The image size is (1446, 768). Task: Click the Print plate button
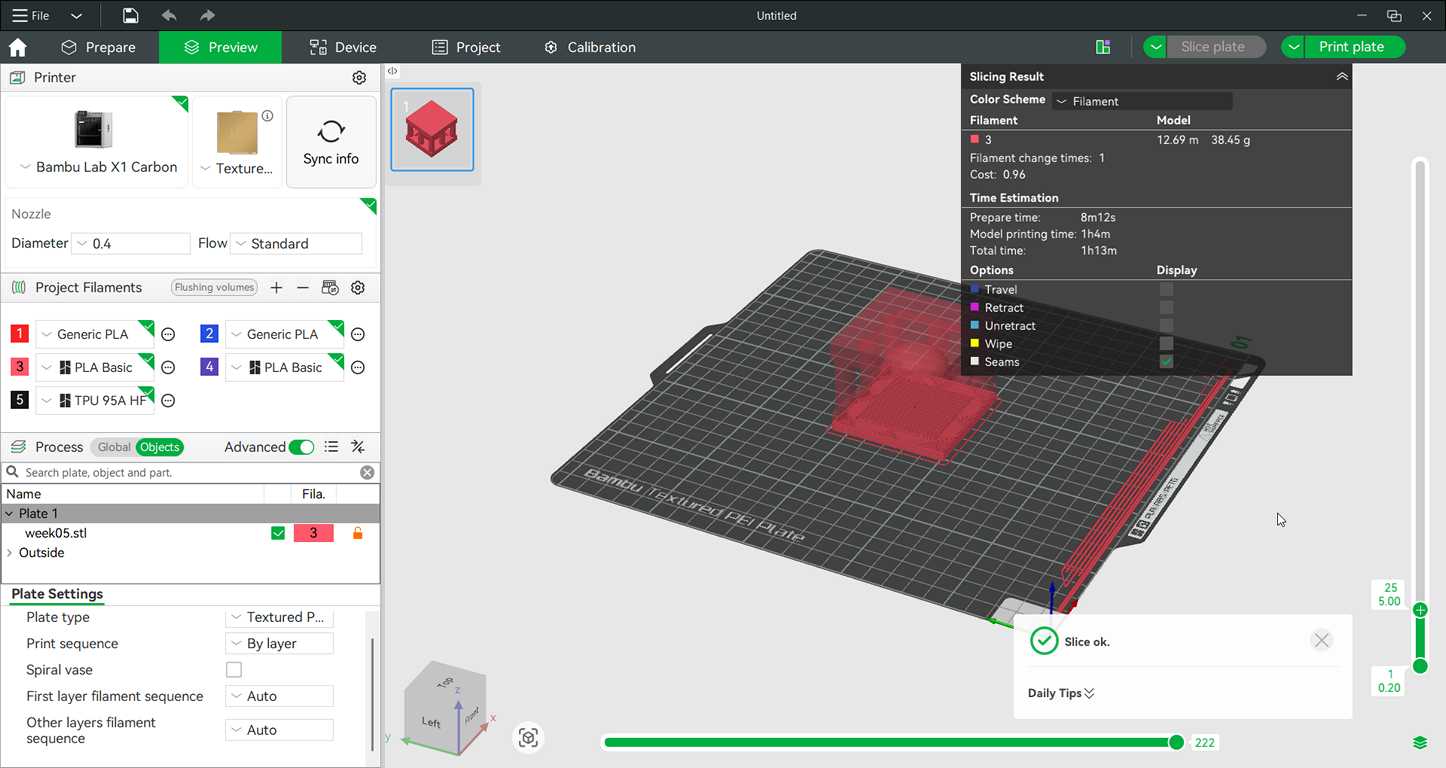pyautogui.click(x=1351, y=47)
